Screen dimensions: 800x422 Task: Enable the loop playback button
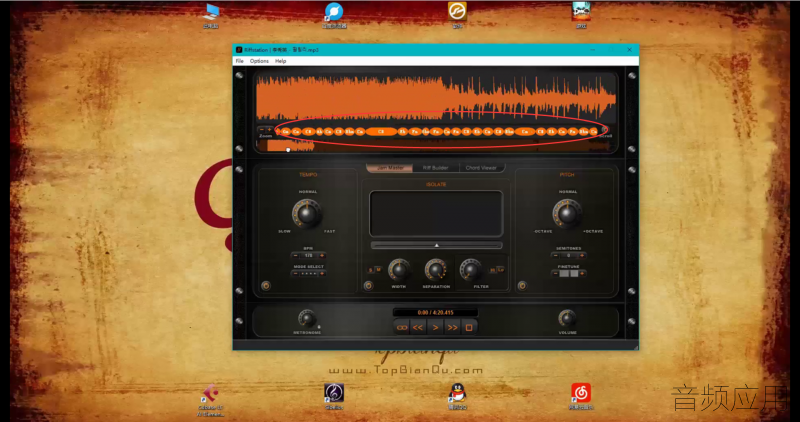pyautogui.click(x=402, y=328)
